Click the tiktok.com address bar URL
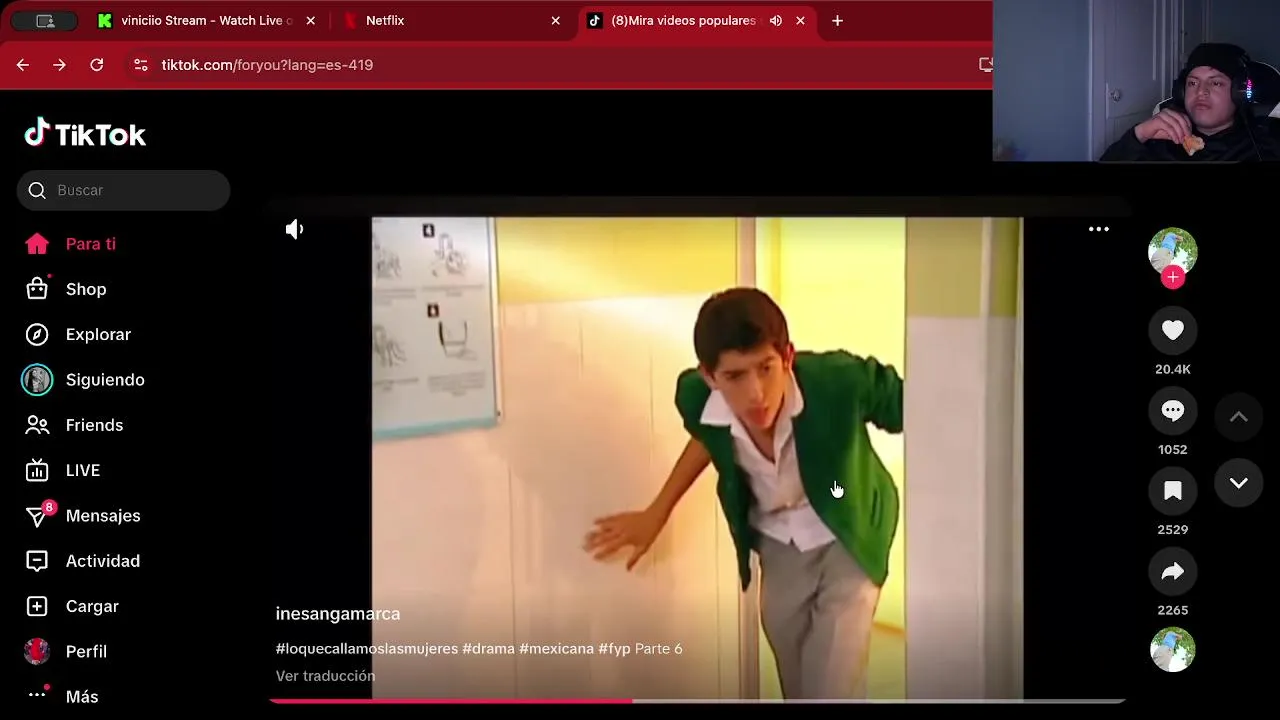This screenshot has width=1280, height=720. (267, 65)
